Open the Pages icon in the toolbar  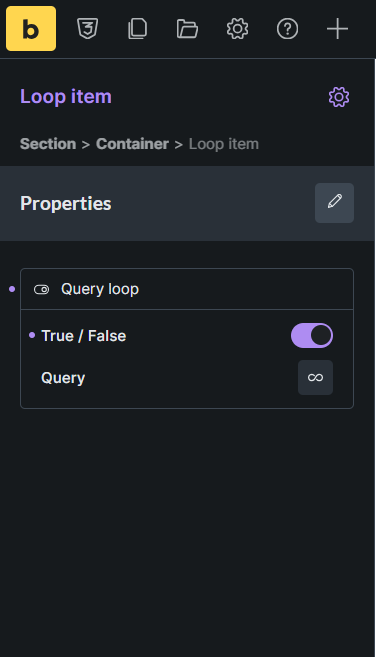click(137, 29)
